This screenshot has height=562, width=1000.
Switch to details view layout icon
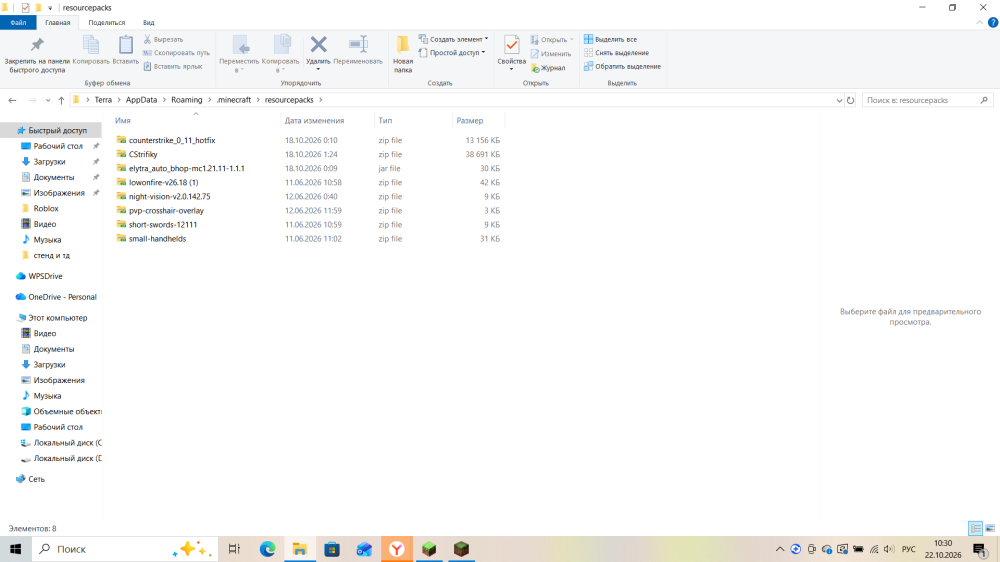[x=975, y=528]
